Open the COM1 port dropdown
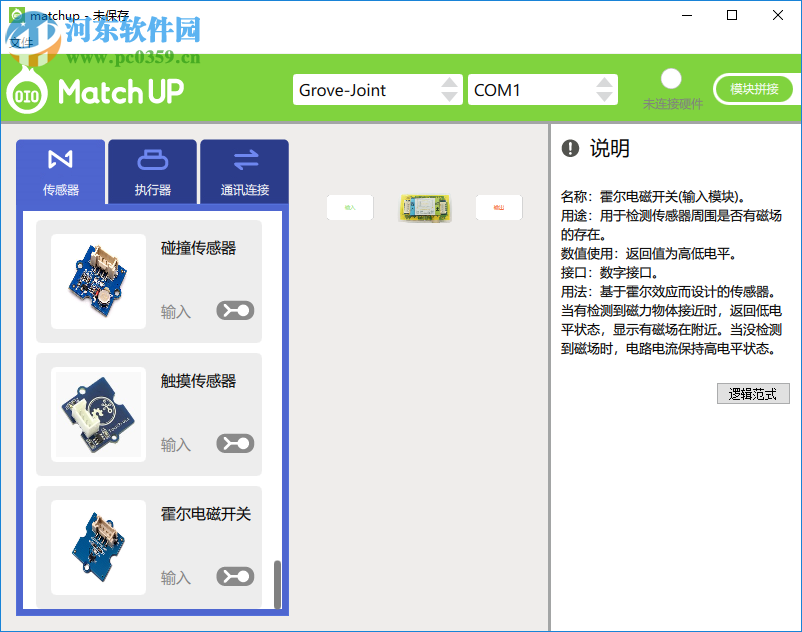802x632 pixels. [x=604, y=89]
